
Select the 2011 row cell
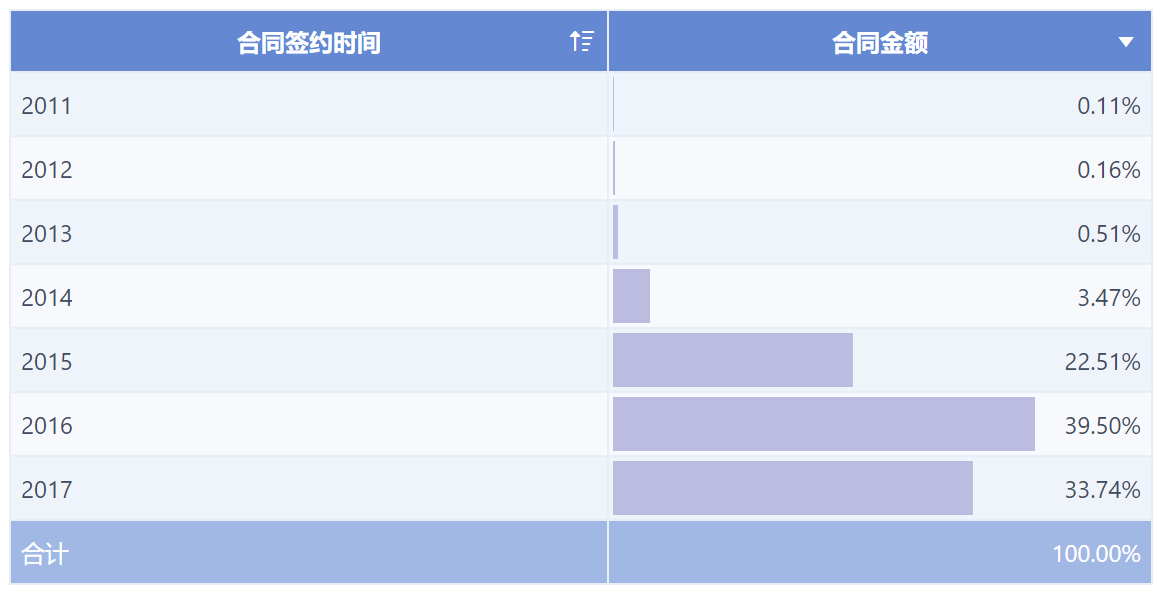click(47, 106)
